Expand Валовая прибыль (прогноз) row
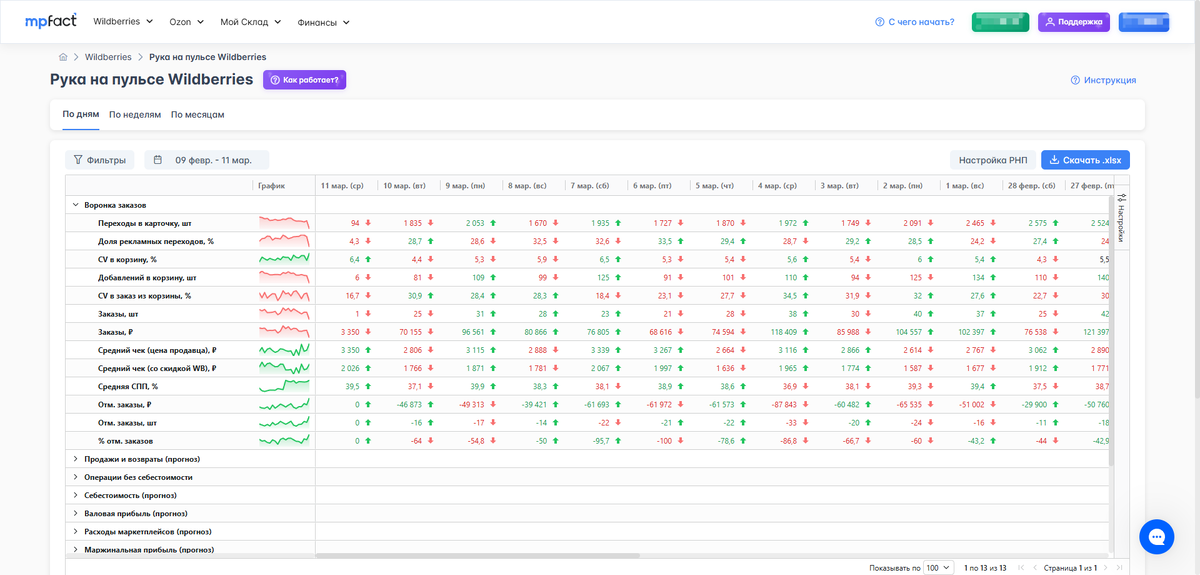Image resolution: width=1200 pixels, height=575 pixels. coord(75,513)
